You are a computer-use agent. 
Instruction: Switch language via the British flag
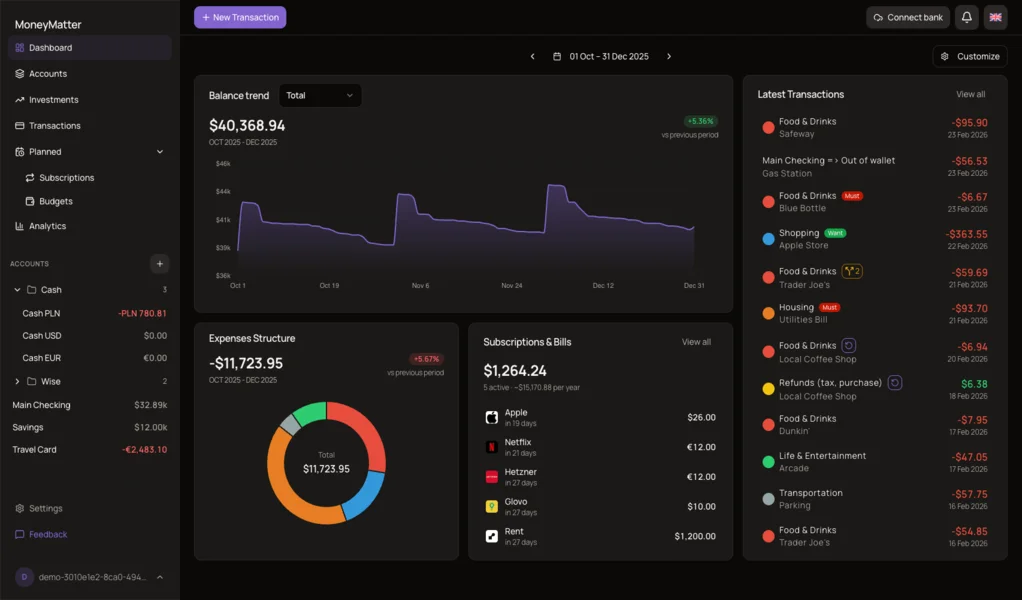(995, 17)
